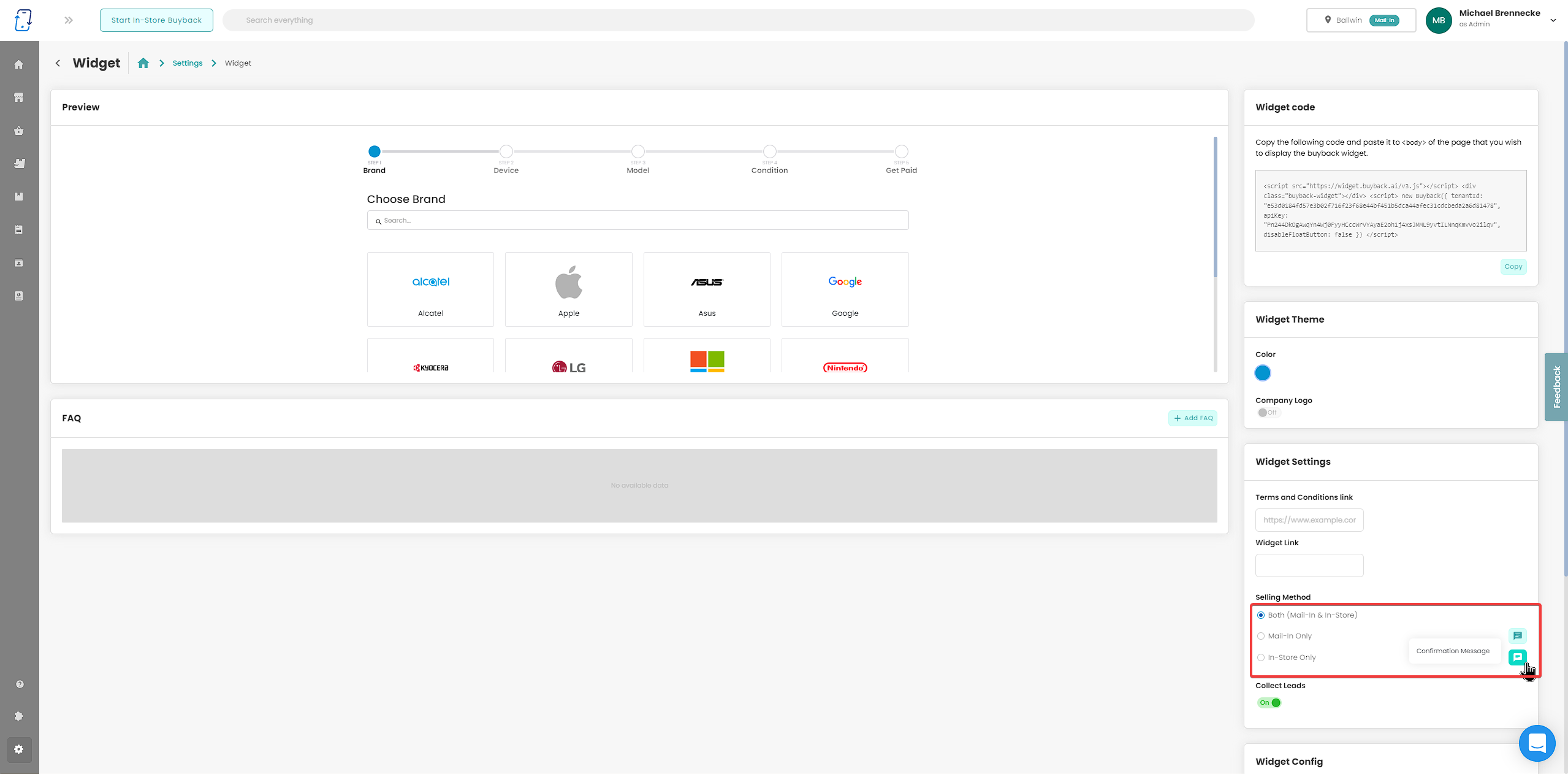This screenshot has width=1568, height=774.
Task: Open the chat support bubble
Action: 1537,743
